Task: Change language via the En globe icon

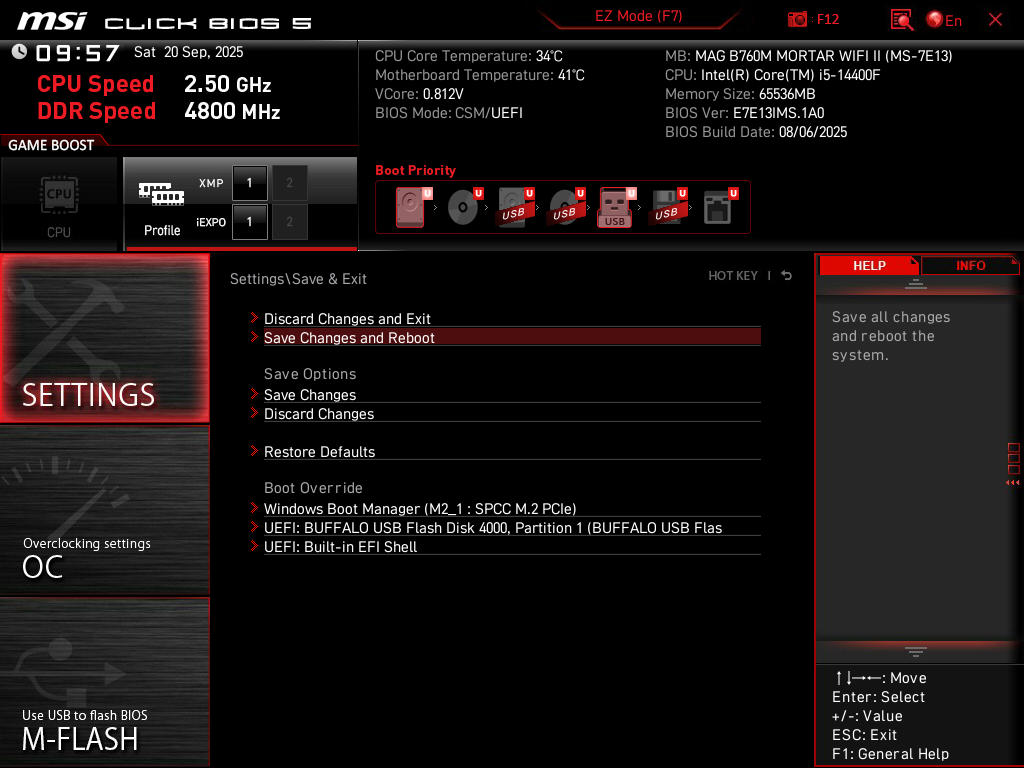Action: tap(944, 20)
